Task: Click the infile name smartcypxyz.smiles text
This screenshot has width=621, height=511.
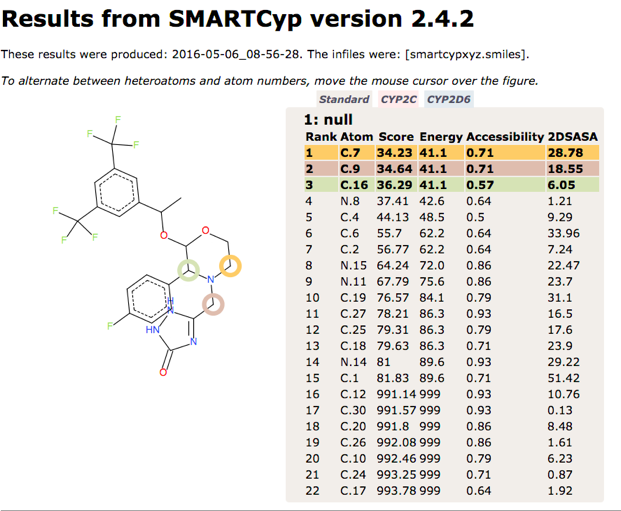Action: point(467,54)
